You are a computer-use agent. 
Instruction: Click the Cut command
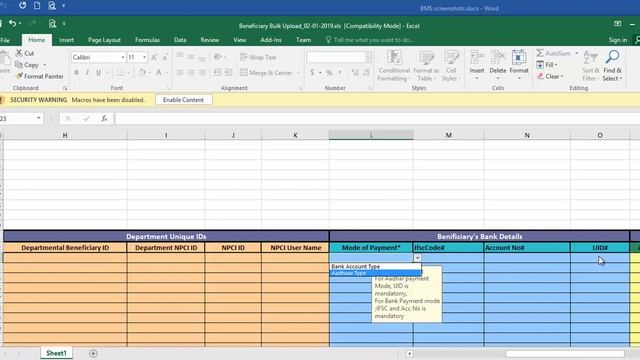(x=24, y=53)
